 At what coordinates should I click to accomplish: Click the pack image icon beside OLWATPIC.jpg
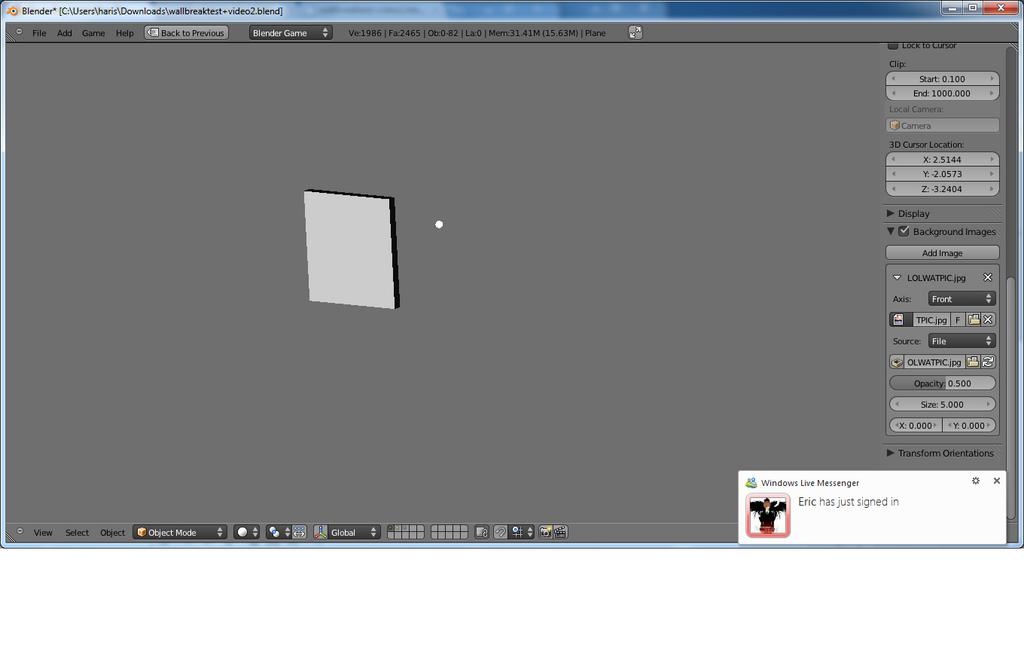click(x=897, y=362)
